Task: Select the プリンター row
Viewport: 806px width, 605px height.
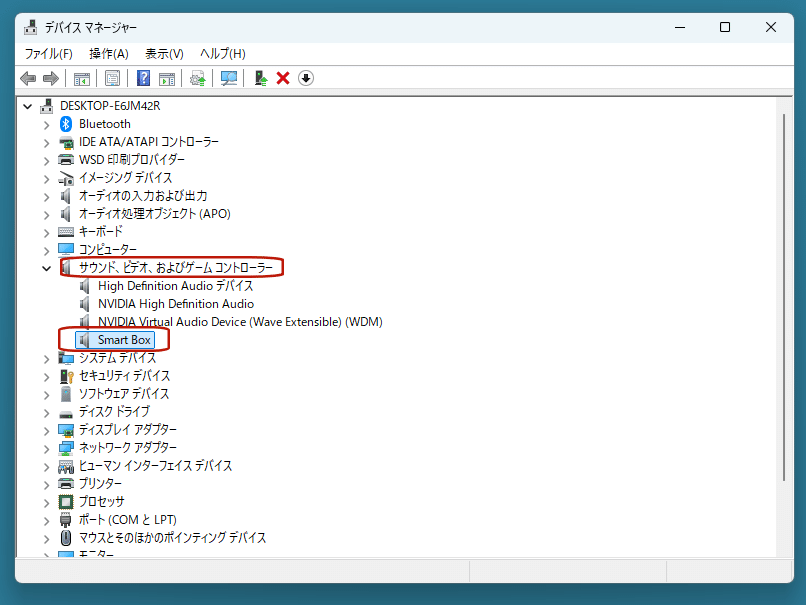Action: pos(100,484)
